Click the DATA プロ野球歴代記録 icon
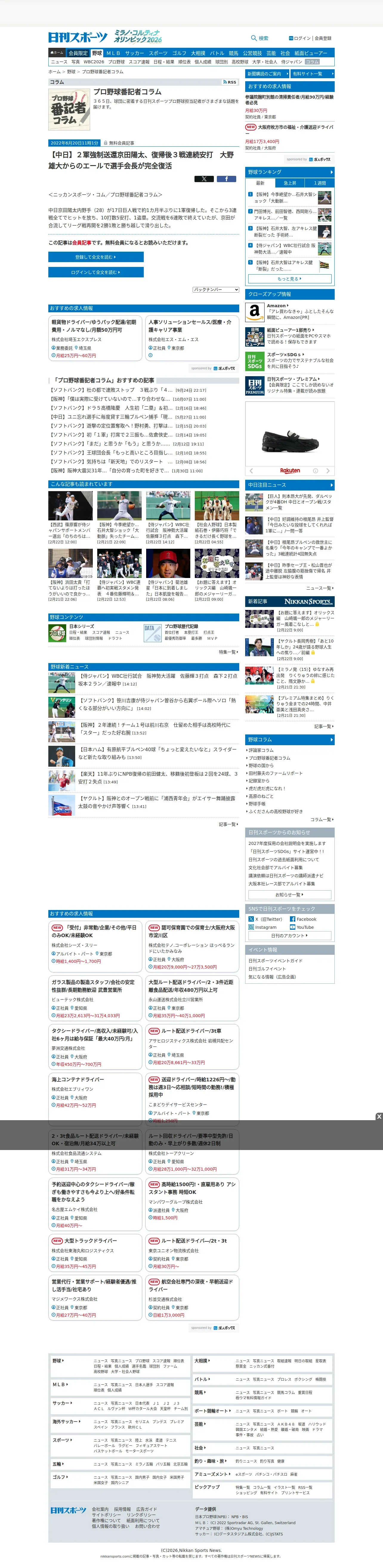383x1568 pixels. [x=153, y=633]
